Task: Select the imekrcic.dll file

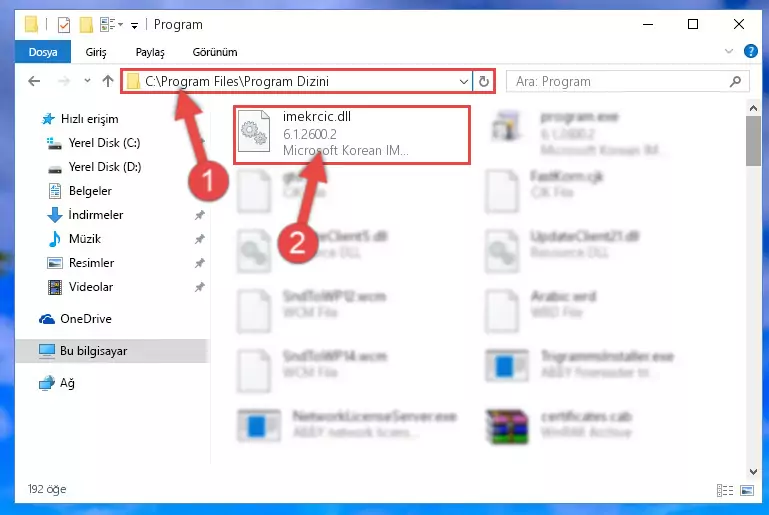Action: (x=352, y=134)
